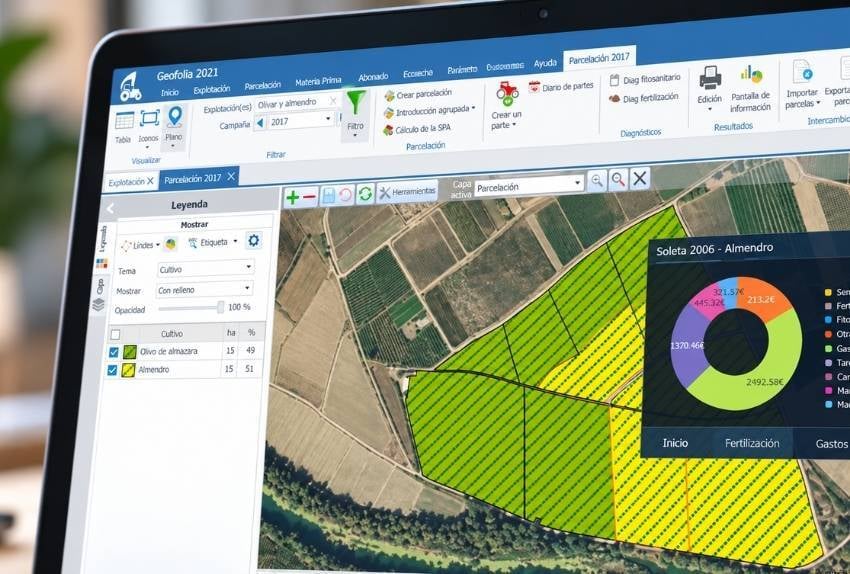The height and width of the screenshot is (574, 850).
Task: Click the Edición printer icon
Action: pyautogui.click(x=710, y=78)
